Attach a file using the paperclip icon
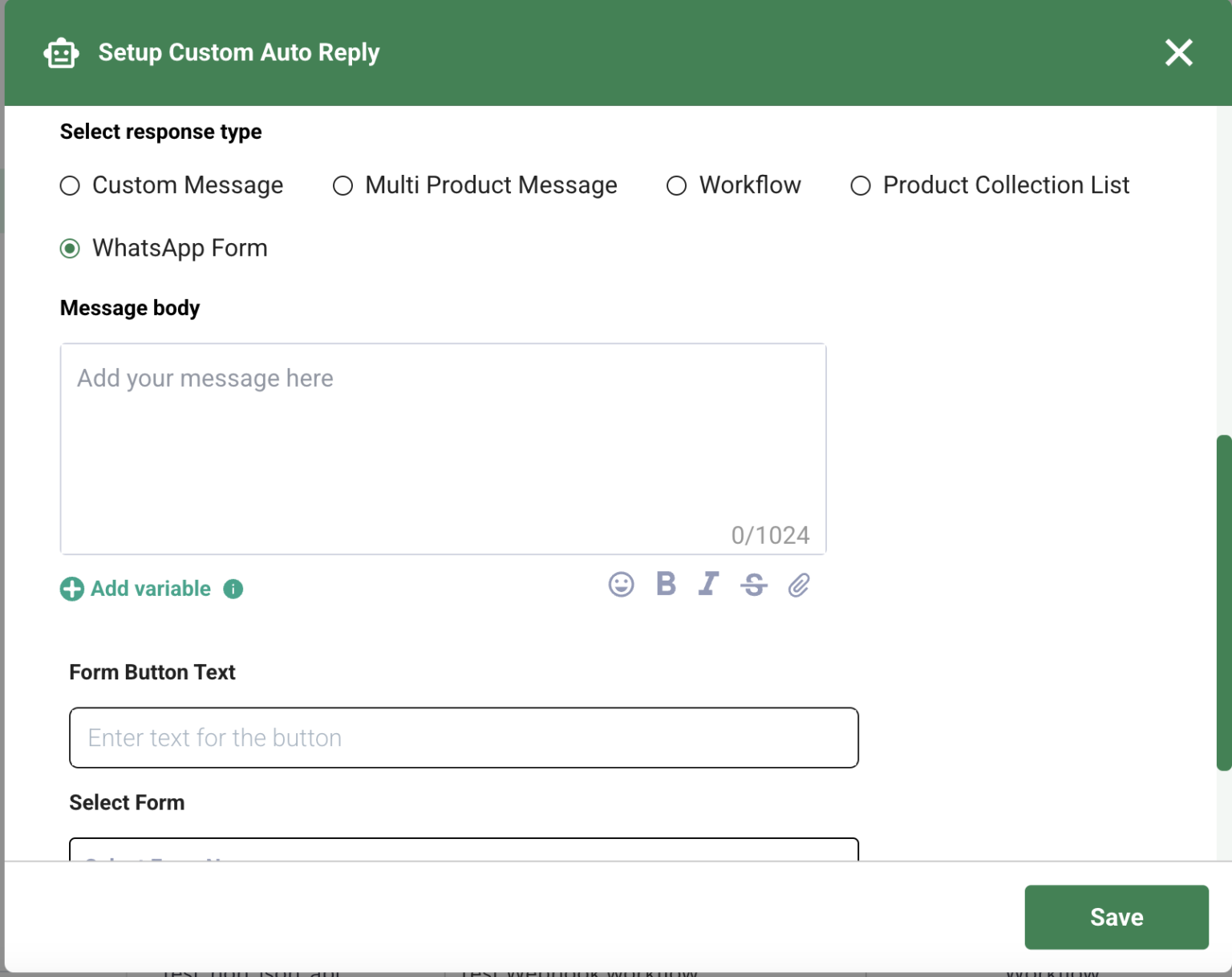Viewport: 1232px width, 977px height. pos(798,586)
